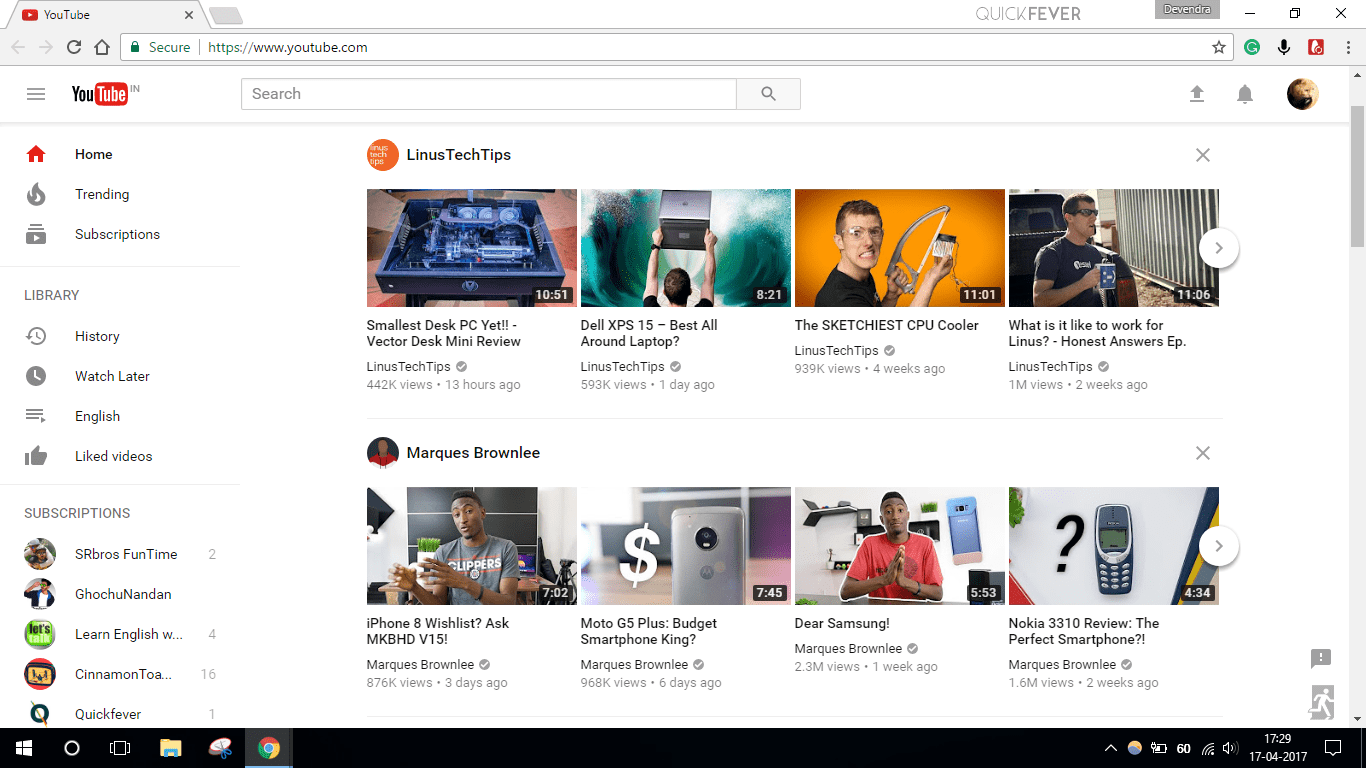The image size is (1366, 768).
Task: Click the History clock icon
Action: 36,336
